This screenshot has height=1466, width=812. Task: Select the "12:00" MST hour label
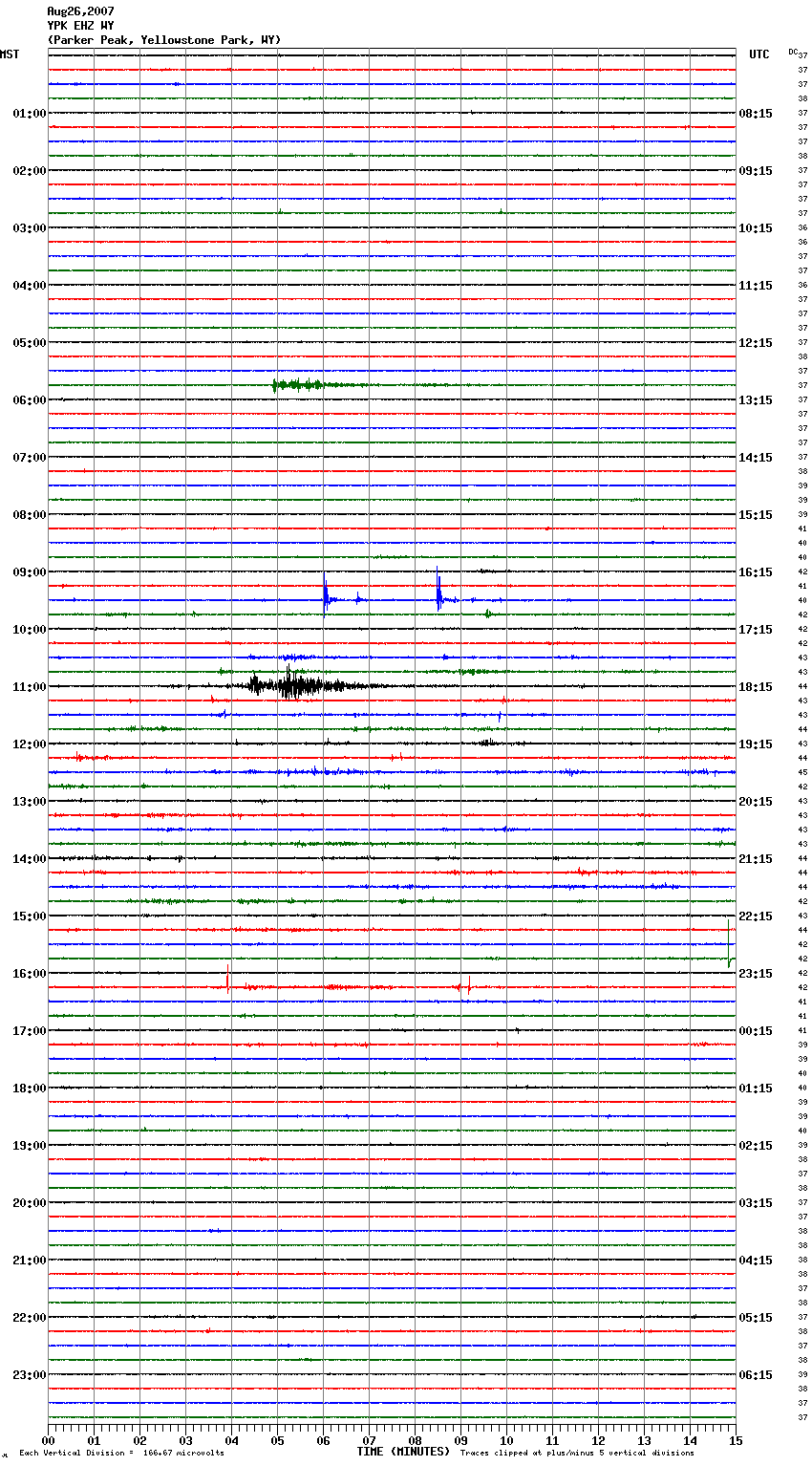tap(30, 744)
